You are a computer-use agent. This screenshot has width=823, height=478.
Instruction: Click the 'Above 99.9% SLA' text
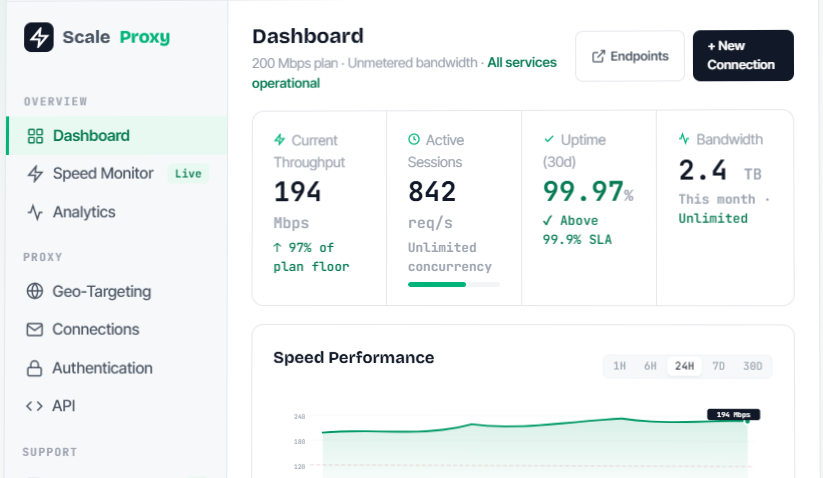(577, 230)
